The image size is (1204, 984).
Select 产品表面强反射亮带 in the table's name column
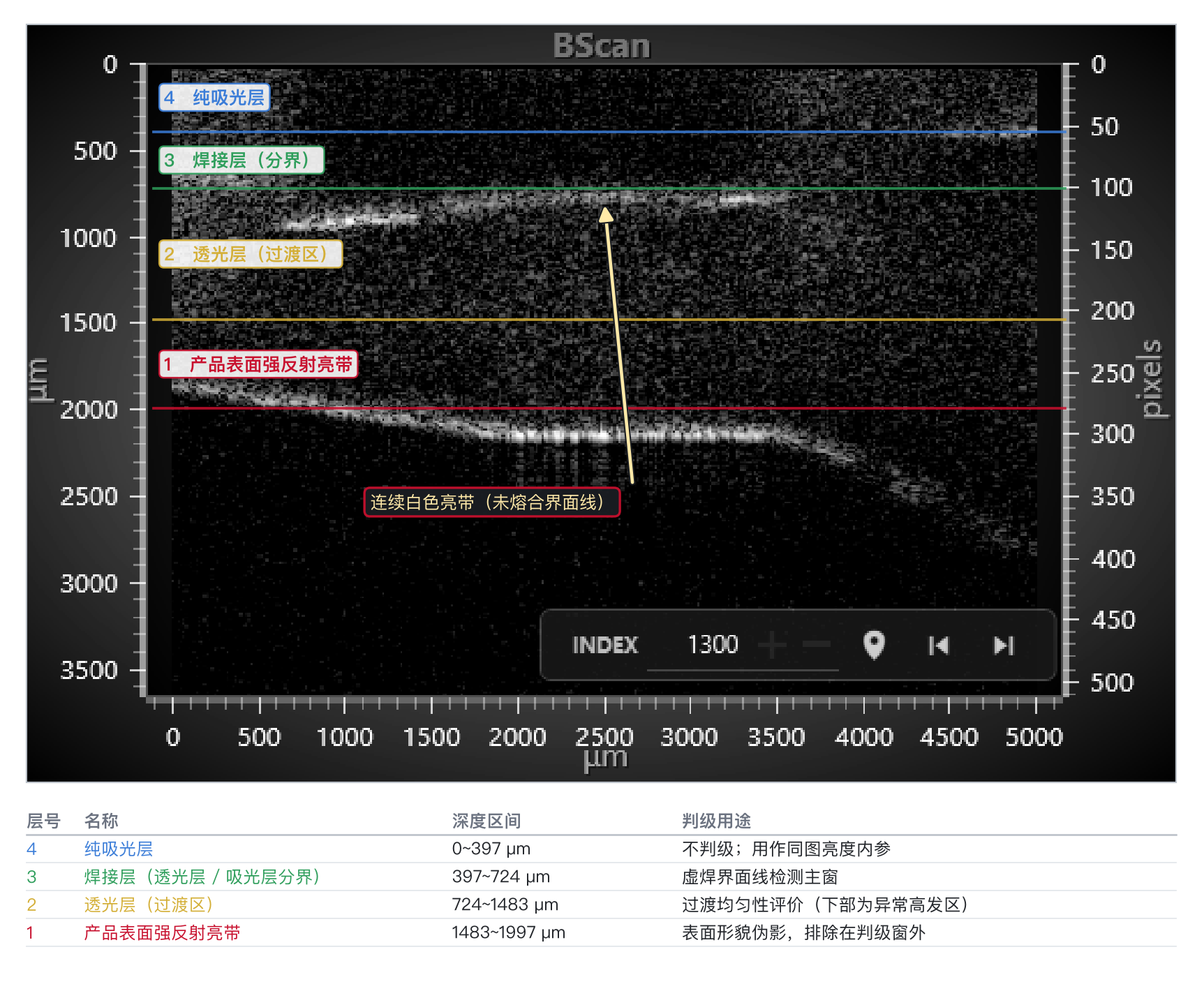click(x=162, y=932)
